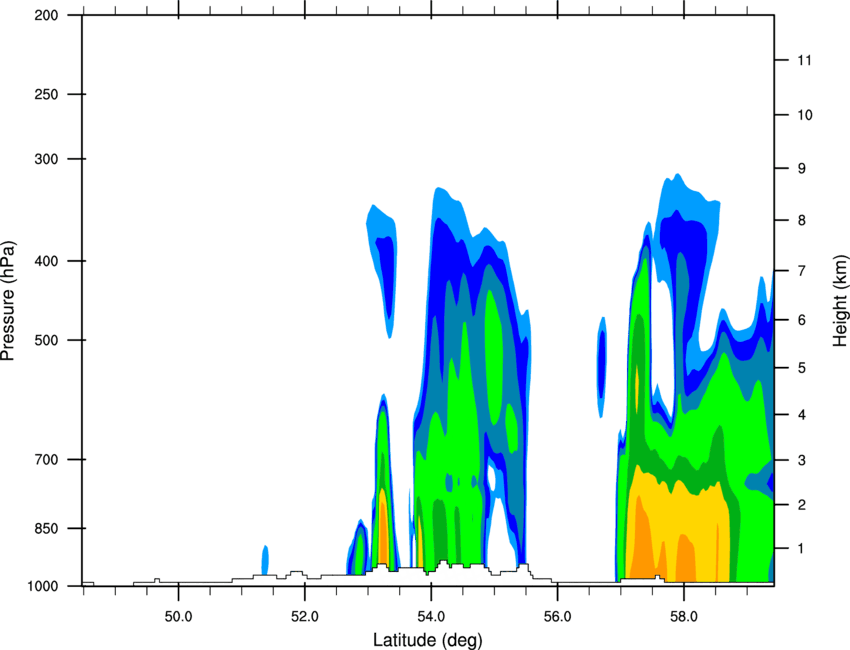Click the pressure axis label 200
Screen dimensions: 850x650
[x=46, y=15]
